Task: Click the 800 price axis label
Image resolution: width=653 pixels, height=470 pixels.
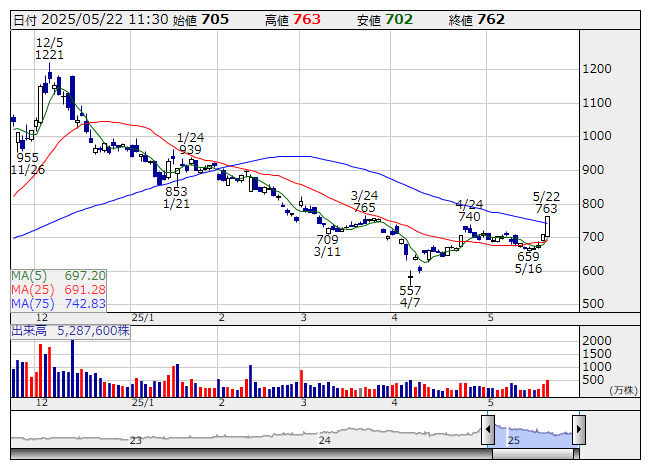Action: pos(593,204)
